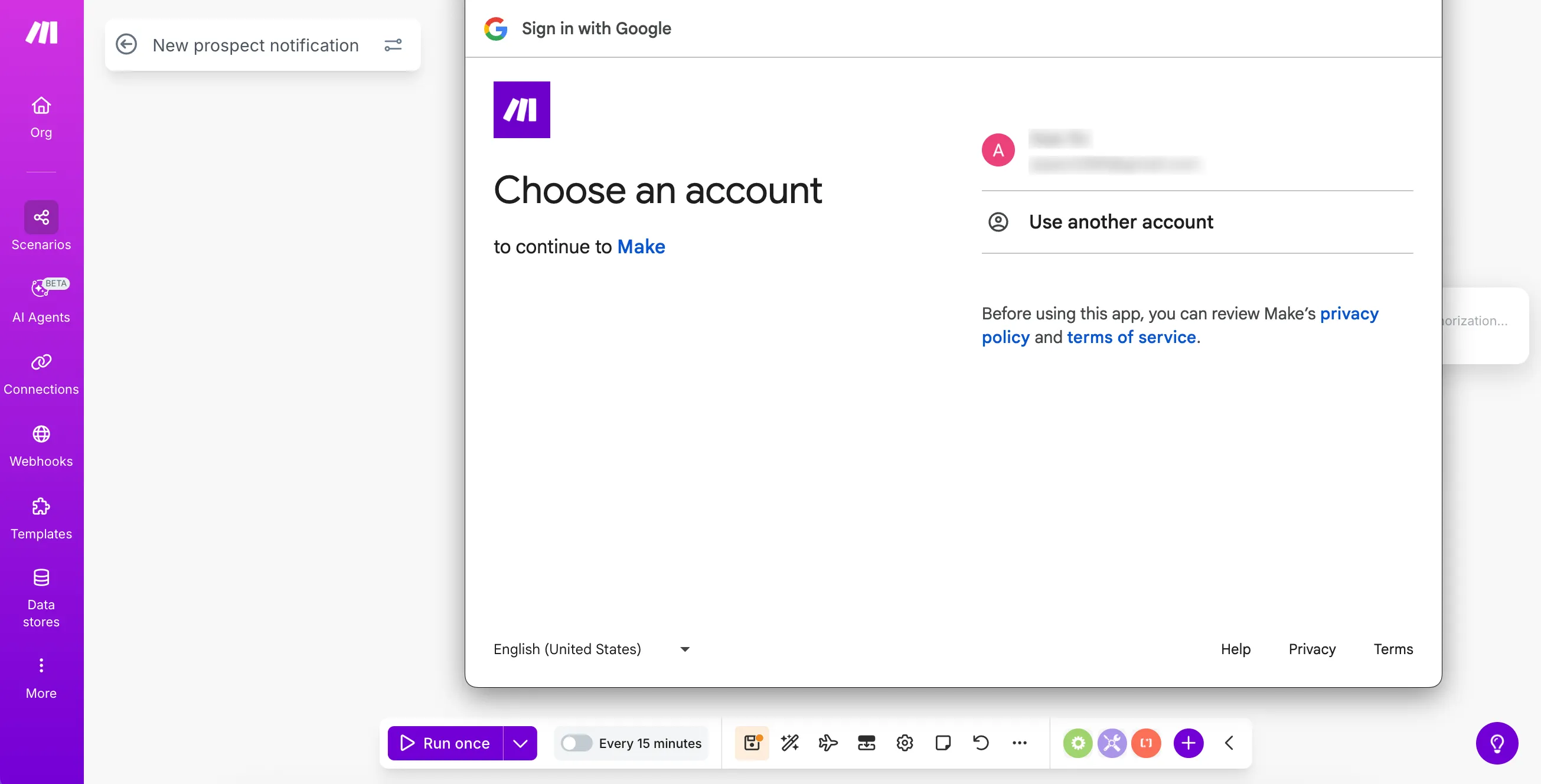Screen dimensions: 1541x784
Task: Open the scenario inputs icon
Action: tap(867, 743)
